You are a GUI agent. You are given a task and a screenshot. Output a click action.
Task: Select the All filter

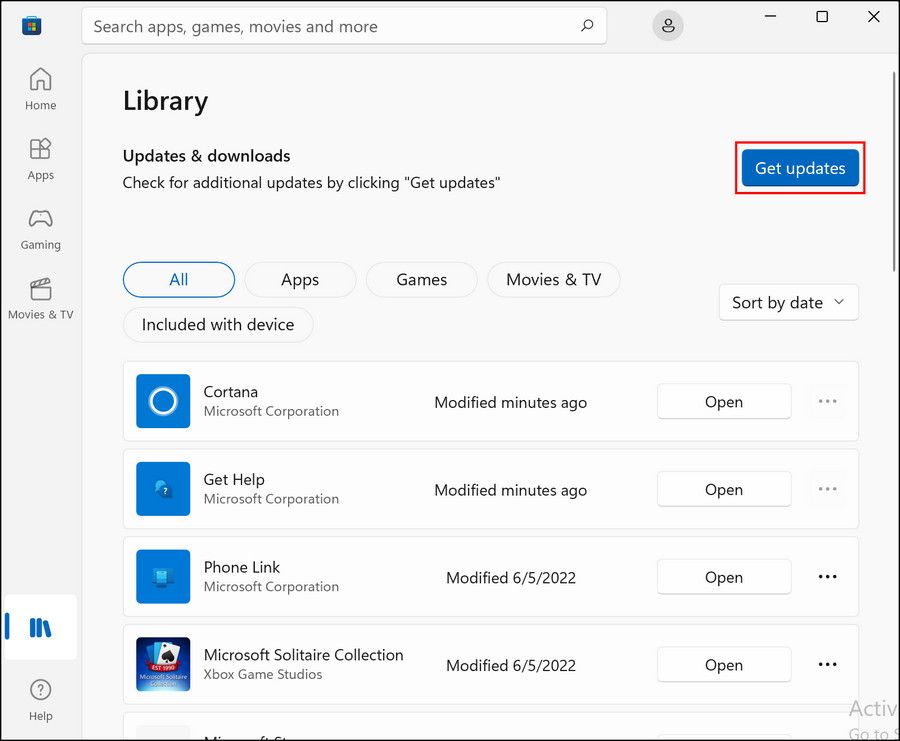[179, 280]
